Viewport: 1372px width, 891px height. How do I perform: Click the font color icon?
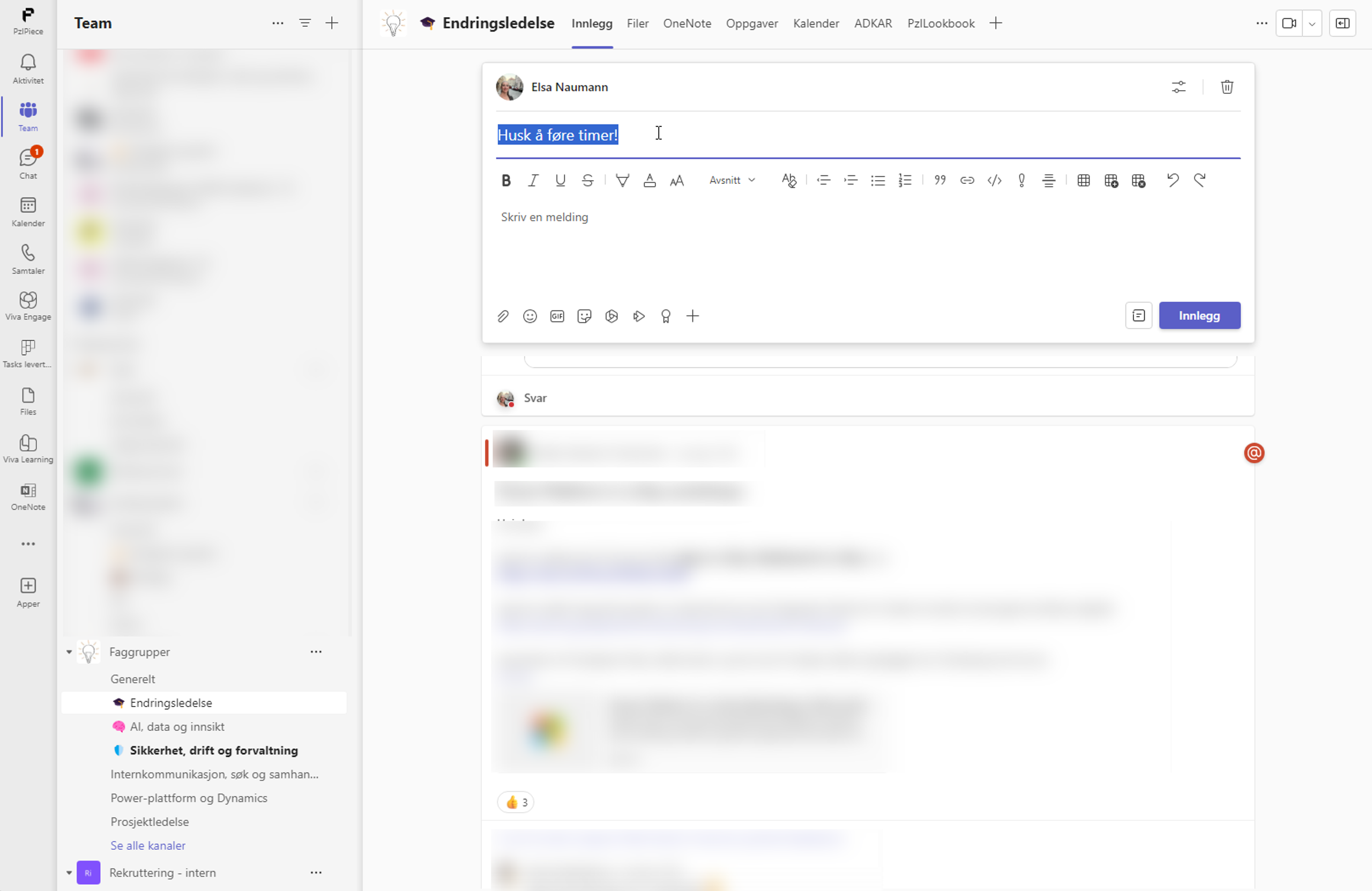650,181
